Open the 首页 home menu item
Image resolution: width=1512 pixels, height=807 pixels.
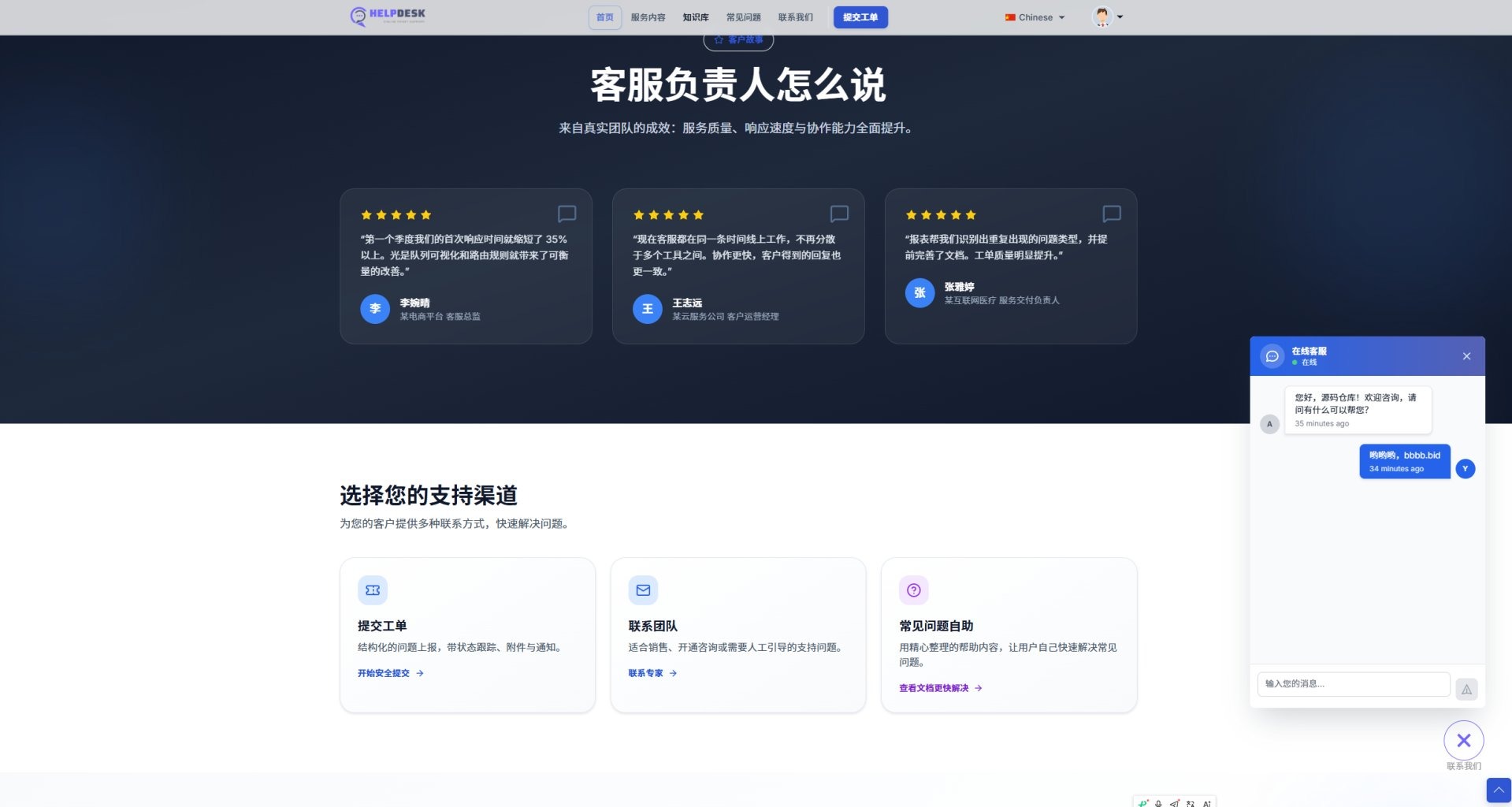tap(604, 17)
